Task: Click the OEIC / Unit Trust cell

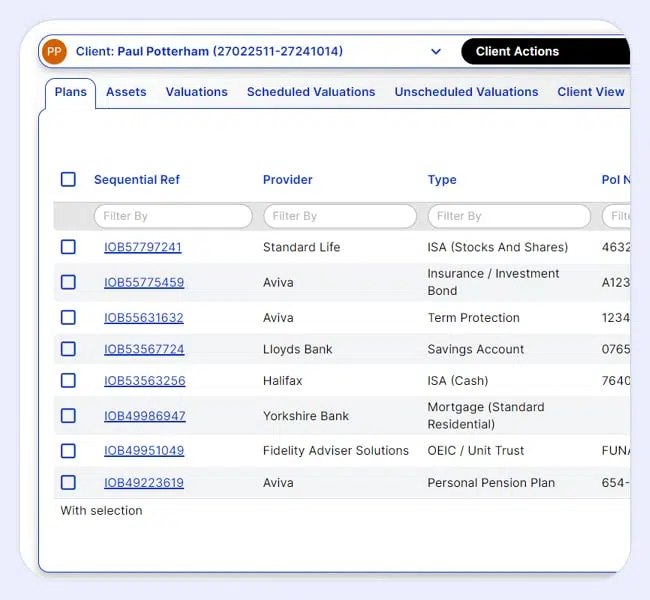Action: point(476,451)
